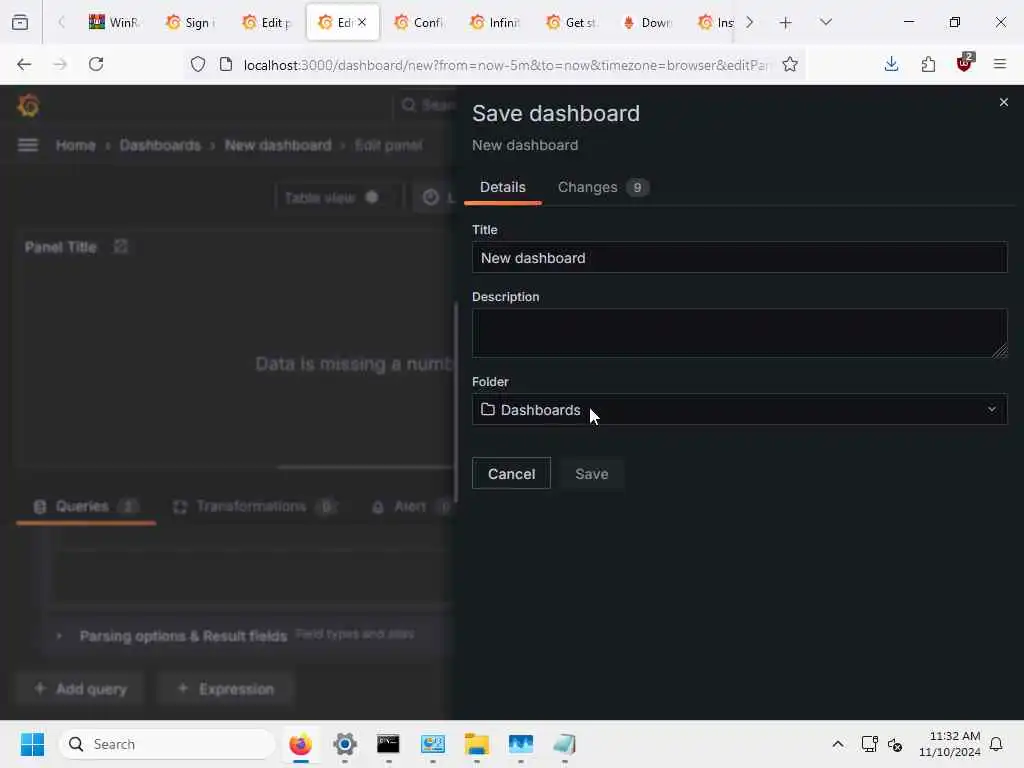Image resolution: width=1024 pixels, height=768 pixels.
Task: Open the terminal taskbar icon
Action: point(389,744)
